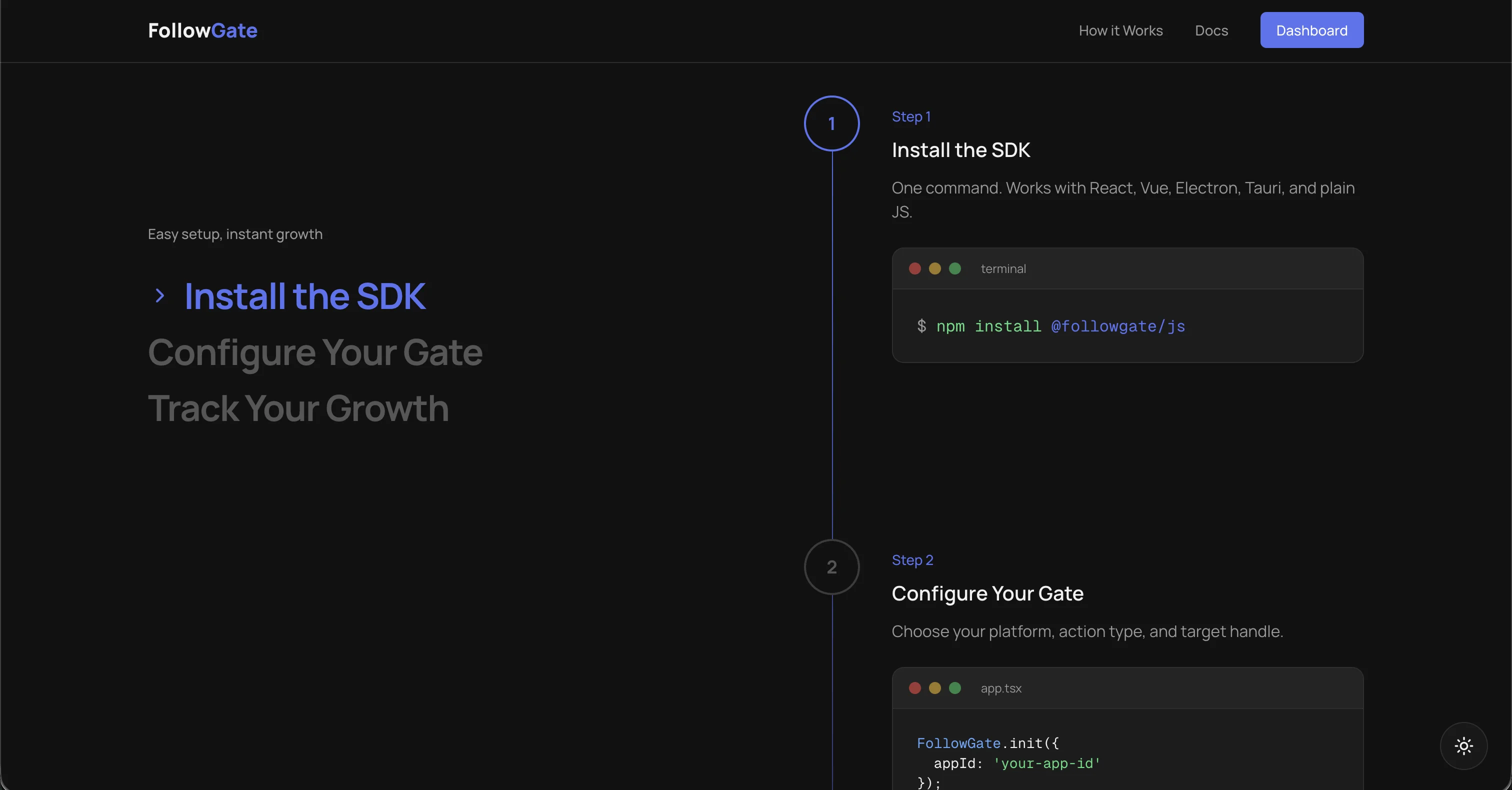The height and width of the screenshot is (790, 1512).
Task: Go to How it Works page
Action: click(x=1120, y=30)
